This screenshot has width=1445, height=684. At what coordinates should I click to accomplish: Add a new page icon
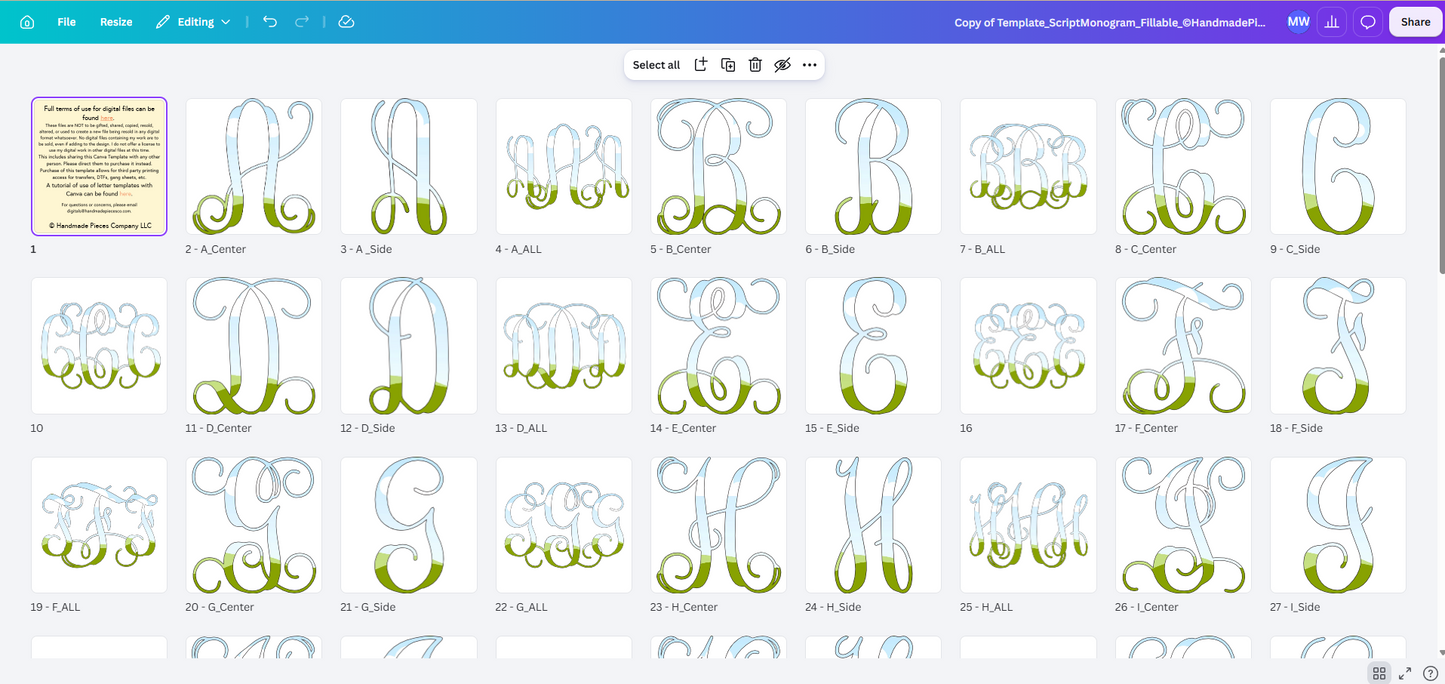[x=701, y=65]
